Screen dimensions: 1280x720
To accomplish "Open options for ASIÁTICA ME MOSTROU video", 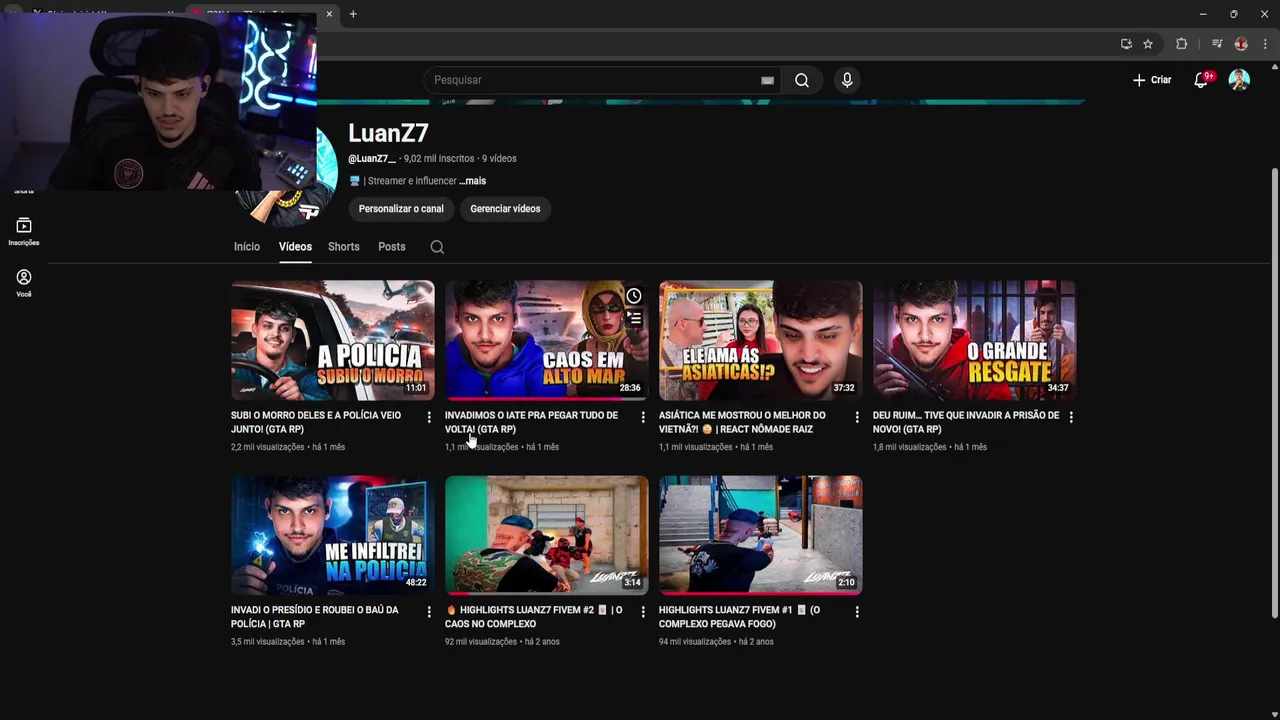I will [857, 417].
